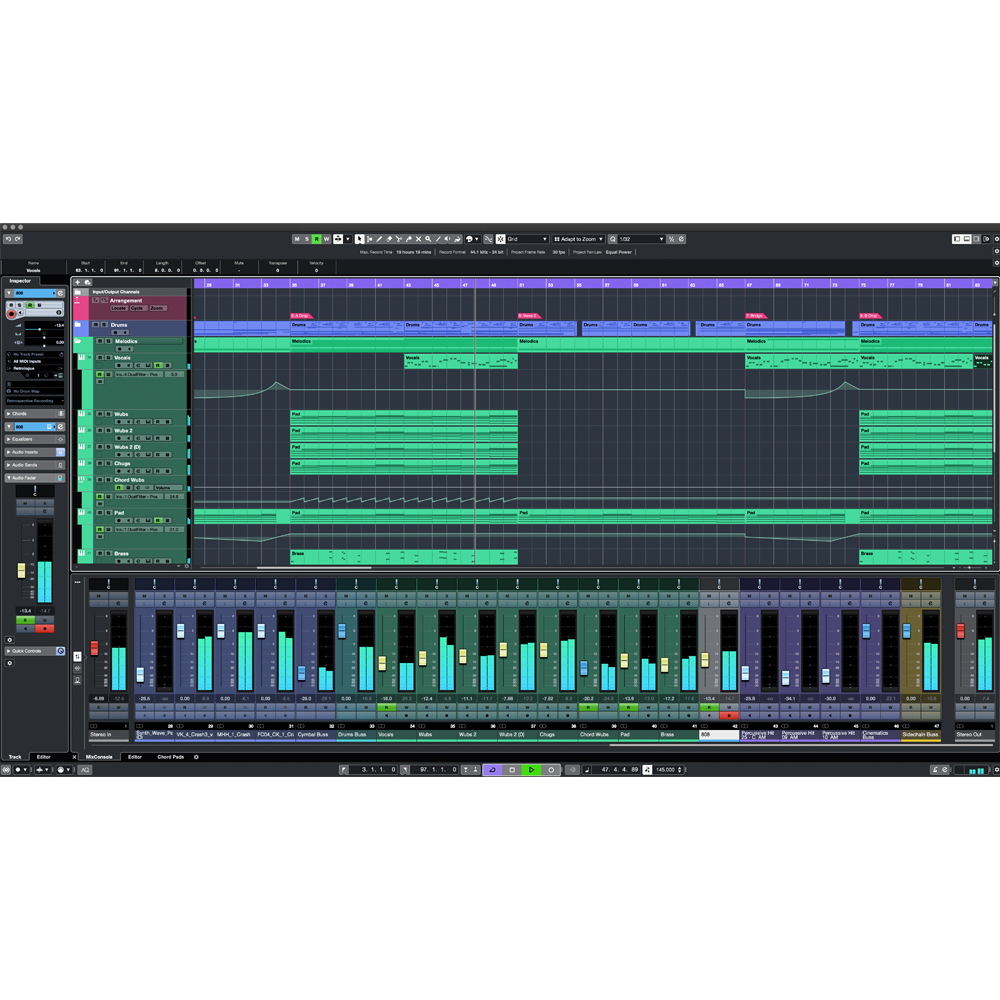The image size is (1000, 1000).
Task: Click the undo arrow in toolbar
Action: (x=8, y=239)
